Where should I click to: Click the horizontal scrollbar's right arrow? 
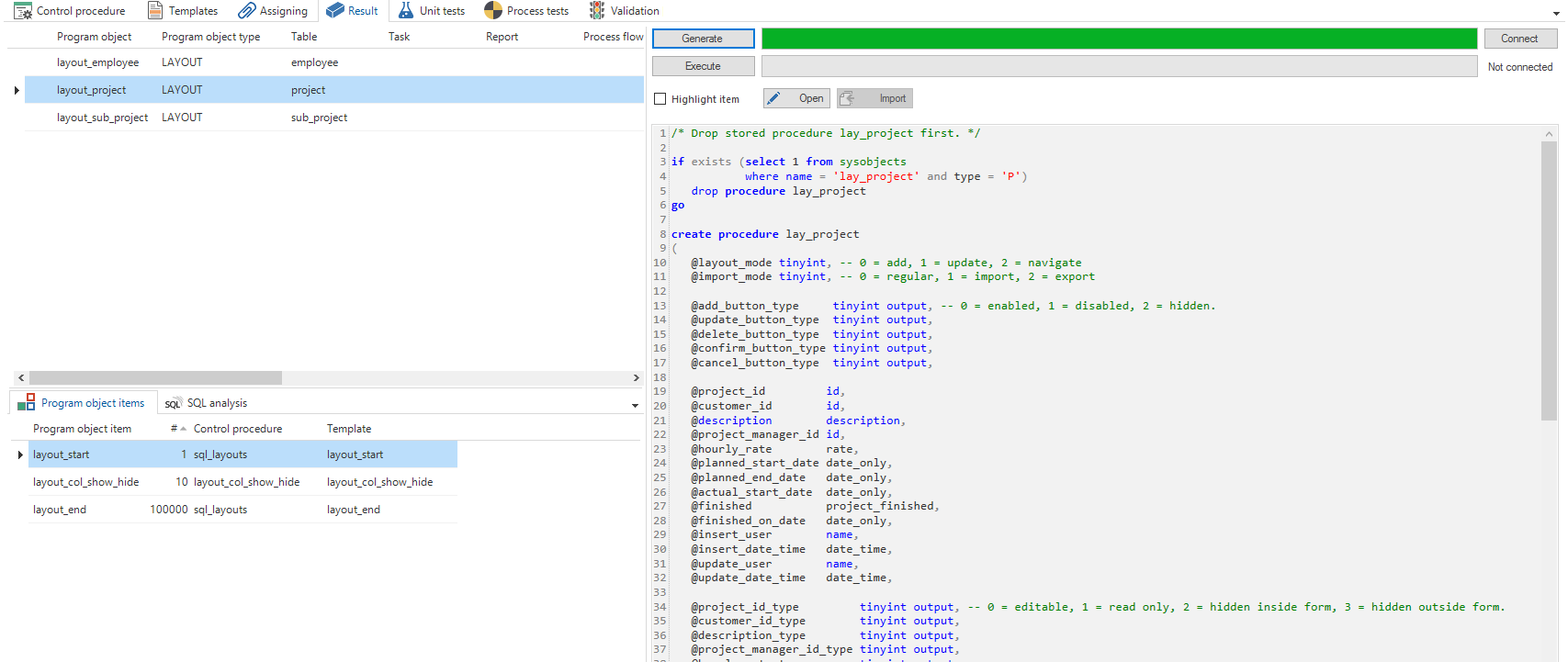coord(636,378)
